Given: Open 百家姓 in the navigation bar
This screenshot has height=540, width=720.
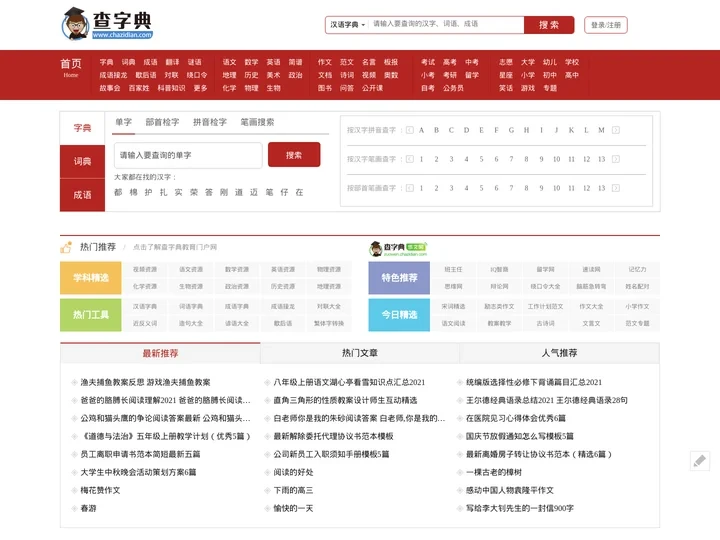Looking at the screenshot, I should click(139, 88).
